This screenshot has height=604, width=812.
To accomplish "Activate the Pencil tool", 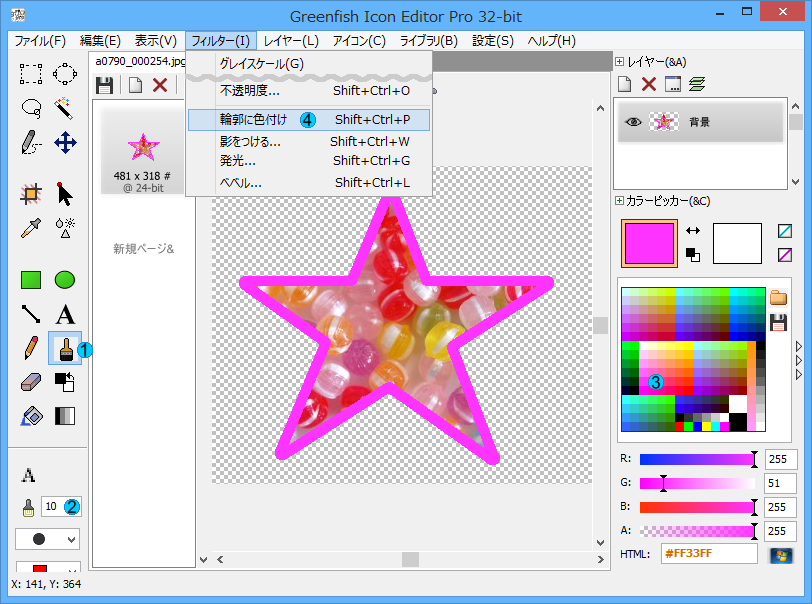I will (31, 349).
